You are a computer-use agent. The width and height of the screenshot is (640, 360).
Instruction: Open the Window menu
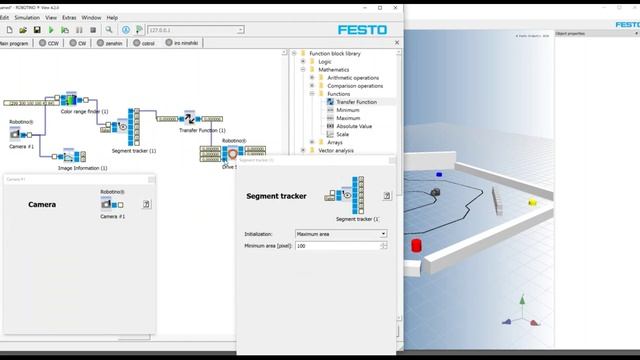coord(91,18)
